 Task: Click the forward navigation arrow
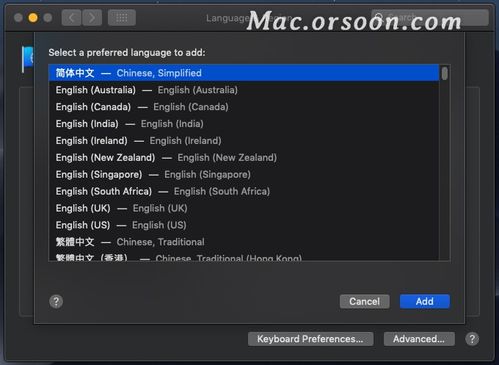click(x=92, y=18)
